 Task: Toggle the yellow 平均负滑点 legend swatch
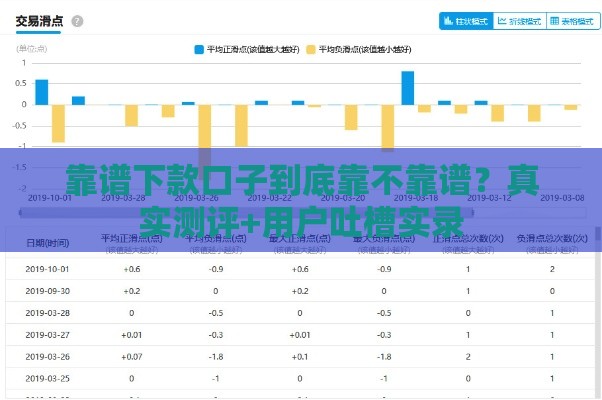pos(311,50)
